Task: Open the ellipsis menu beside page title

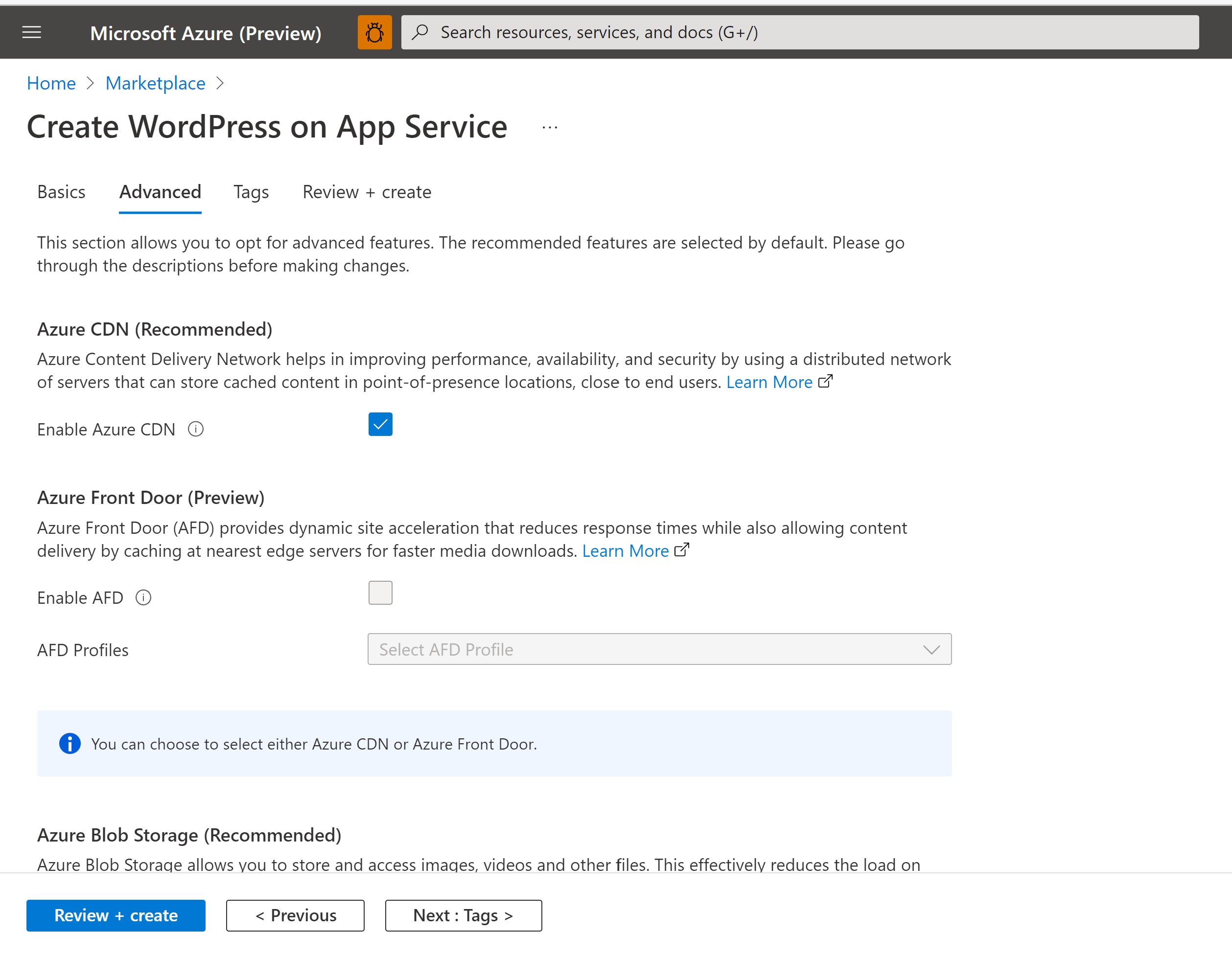Action: [550, 127]
